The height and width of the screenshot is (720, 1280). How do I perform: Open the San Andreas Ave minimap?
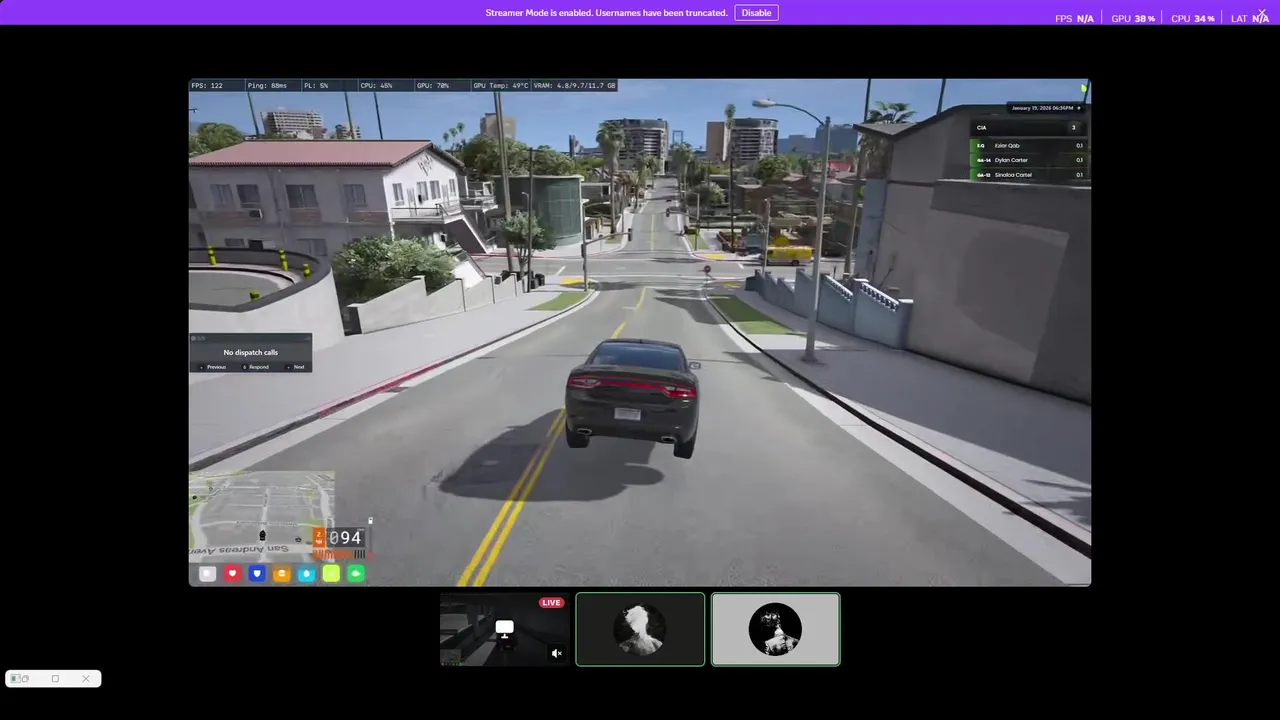pyautogui.click(x=262, y=515)
